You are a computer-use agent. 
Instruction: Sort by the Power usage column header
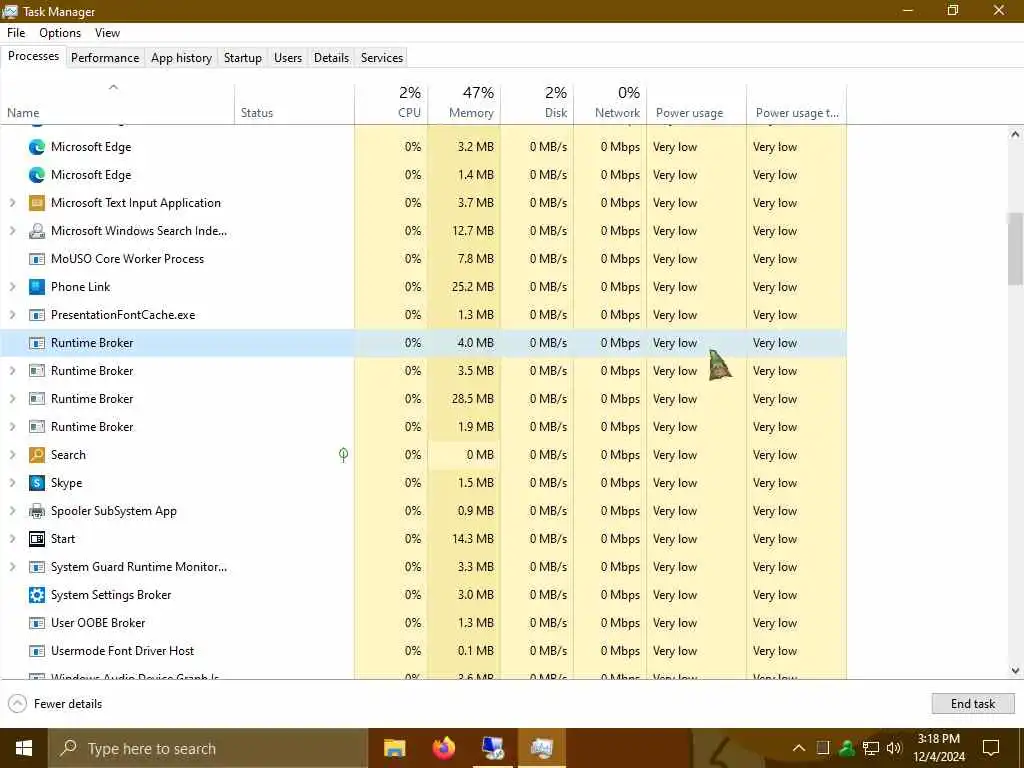point(696,104)
